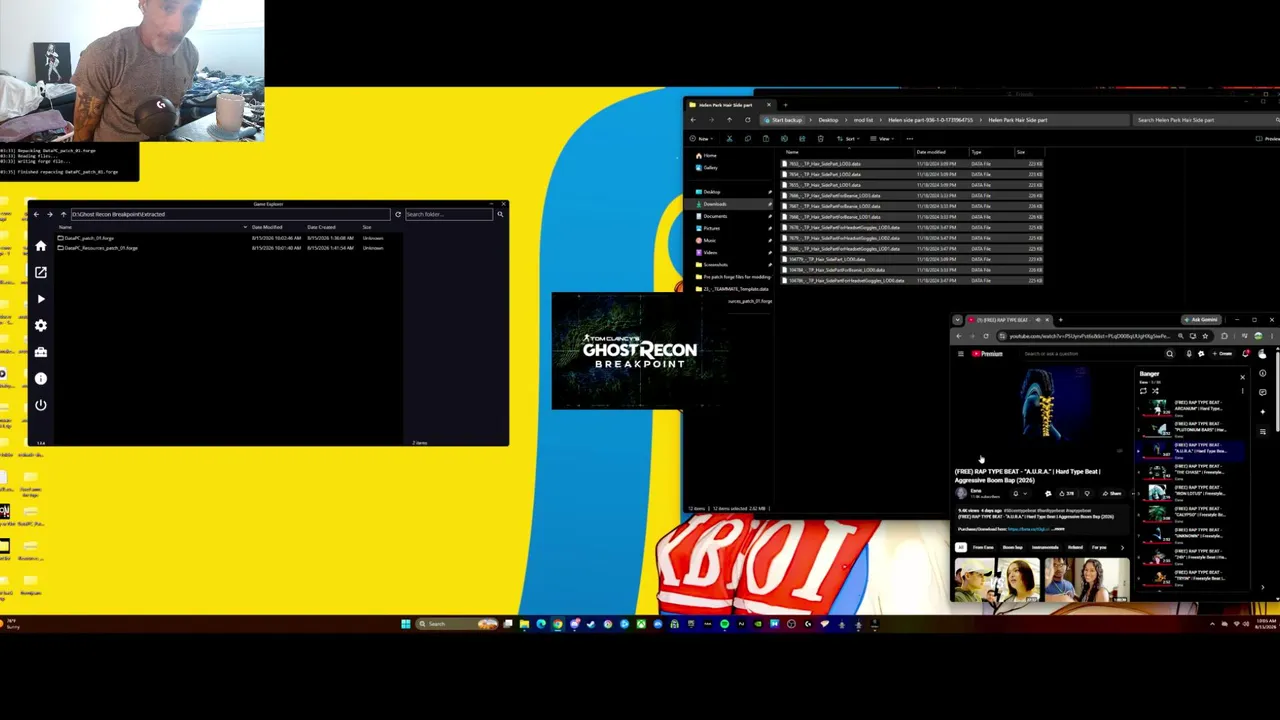Screen dimensions: 1280x720
Task: Open Music in File Explorer navigation pane
Action: [708, 240]
